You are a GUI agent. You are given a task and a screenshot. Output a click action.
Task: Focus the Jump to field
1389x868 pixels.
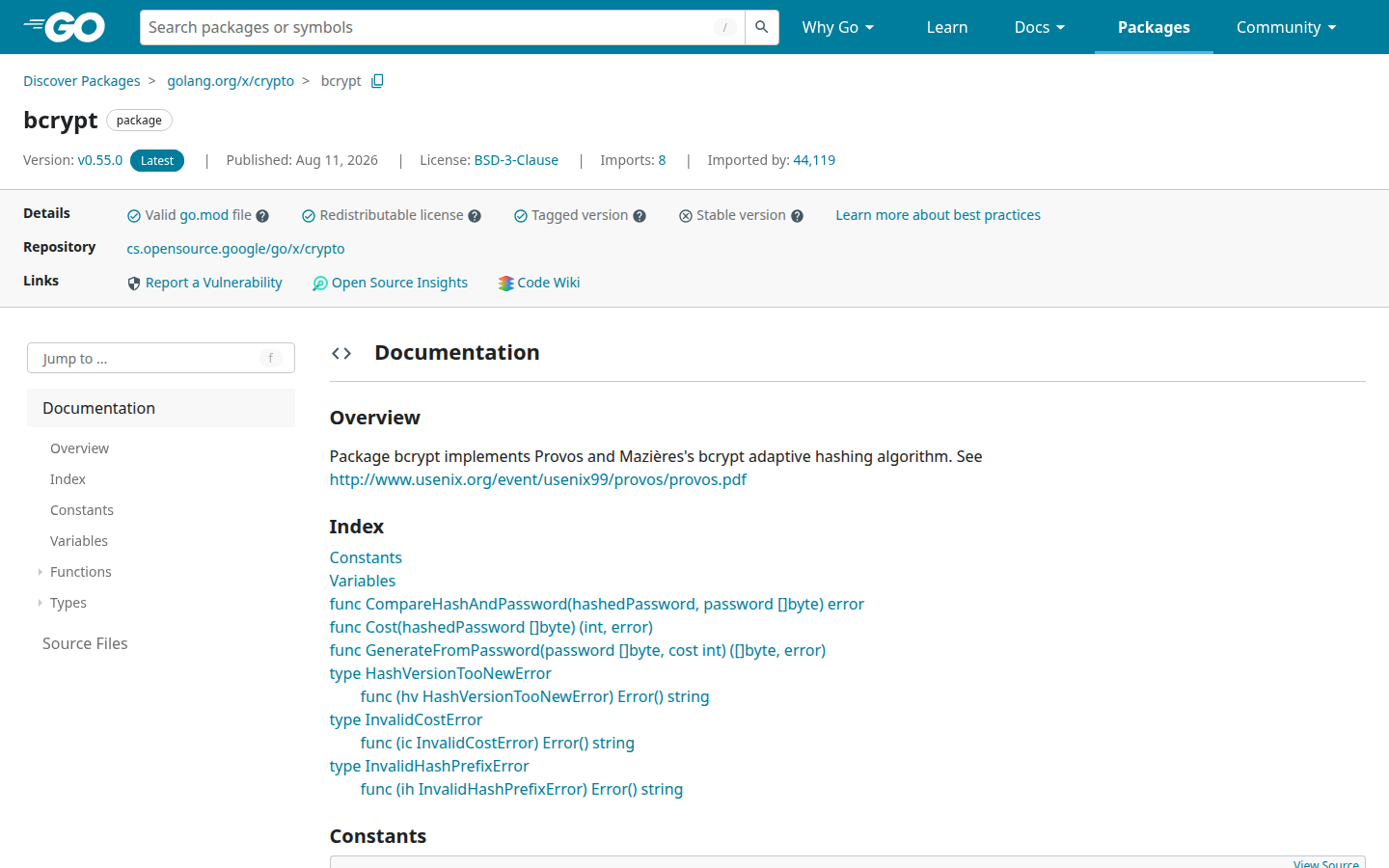point(161,358)
